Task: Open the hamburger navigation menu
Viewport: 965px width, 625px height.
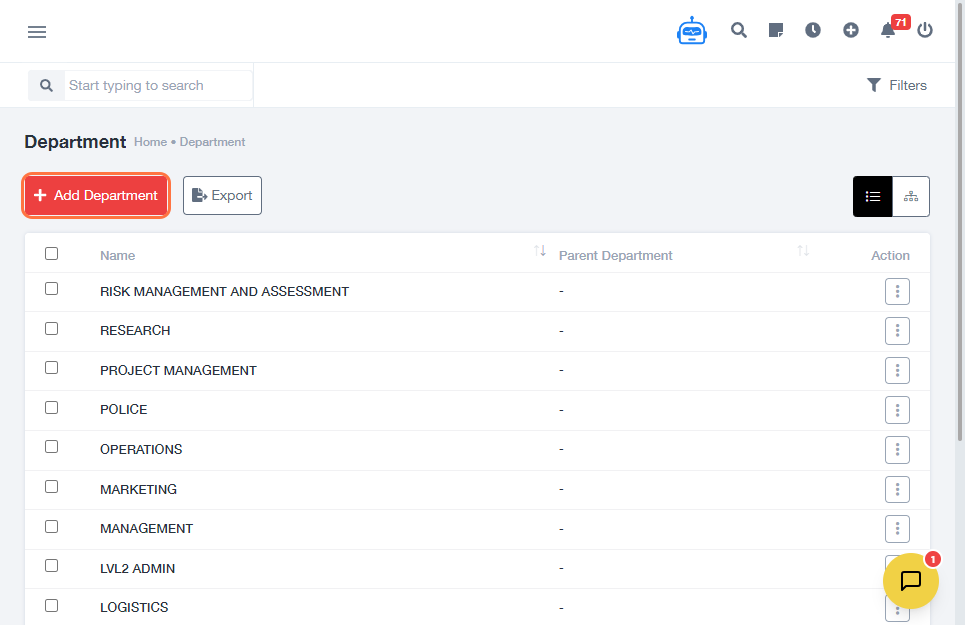Action: point(37,32)
